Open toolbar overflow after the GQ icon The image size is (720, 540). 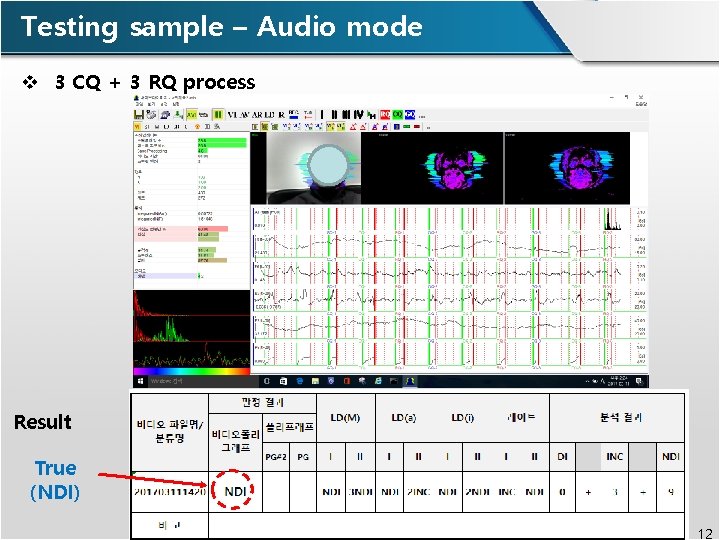422,116
